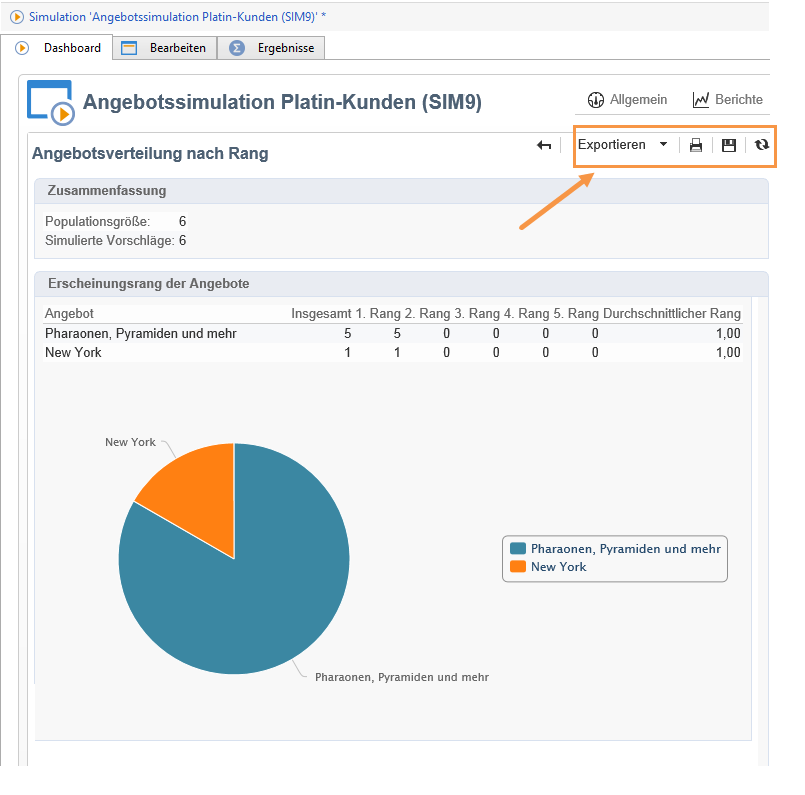Click the play icon in the window title
The image size is (805, 795).
16,17
